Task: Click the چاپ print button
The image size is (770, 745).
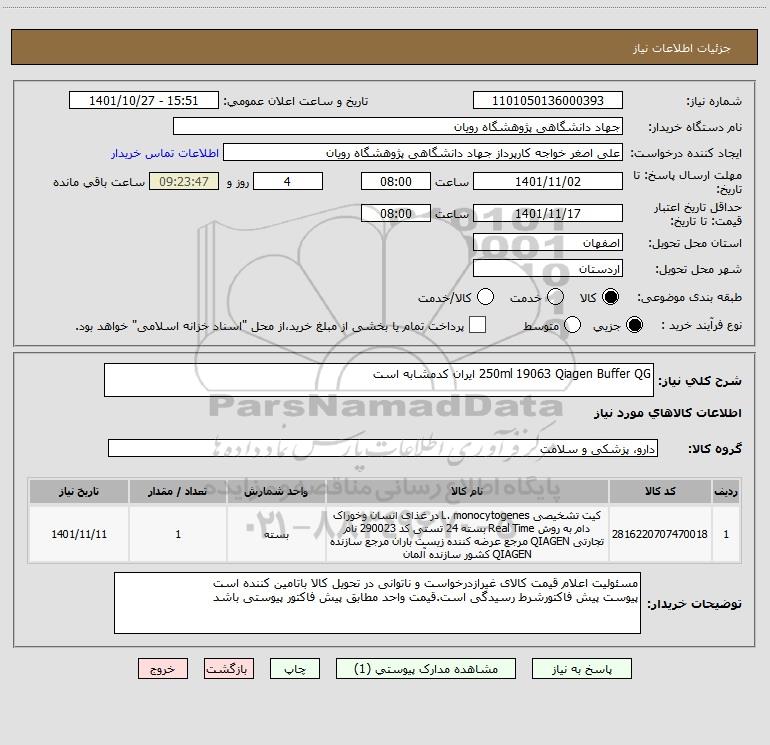Action: (295, 669)
